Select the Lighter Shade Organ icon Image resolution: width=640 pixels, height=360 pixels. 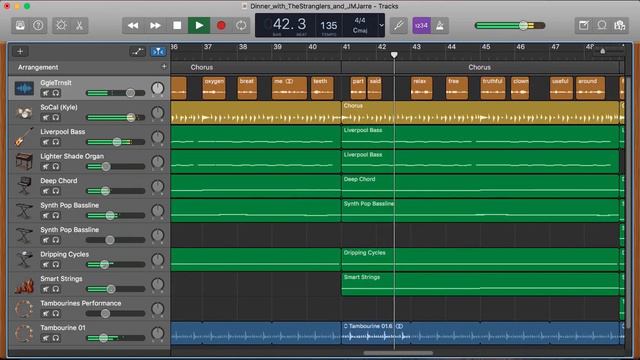[x=24, y=162]
